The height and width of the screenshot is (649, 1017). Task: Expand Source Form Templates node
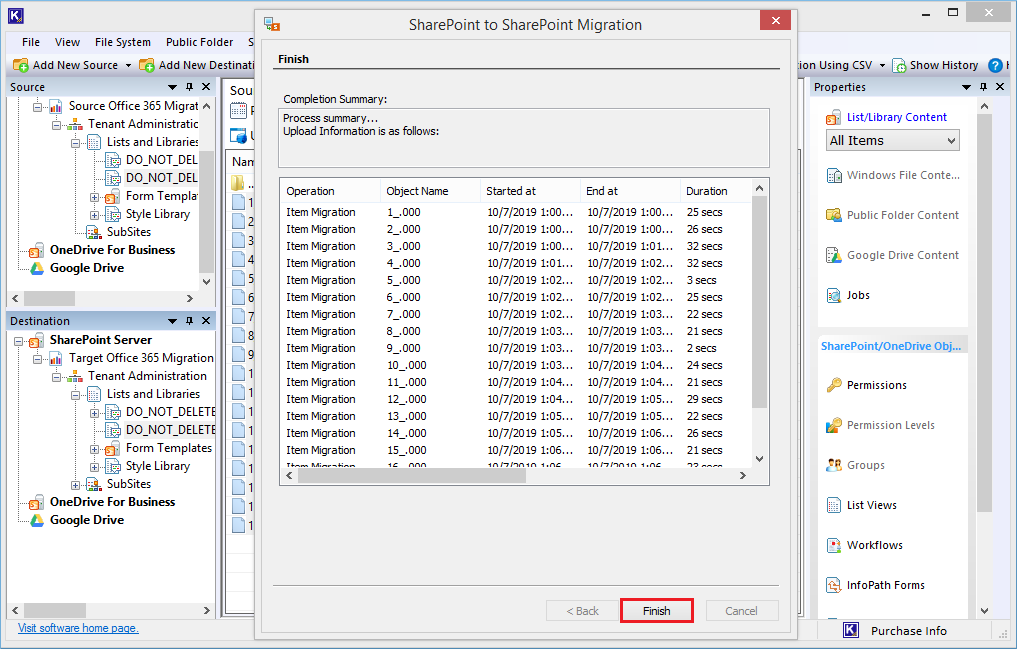point(95,196)
